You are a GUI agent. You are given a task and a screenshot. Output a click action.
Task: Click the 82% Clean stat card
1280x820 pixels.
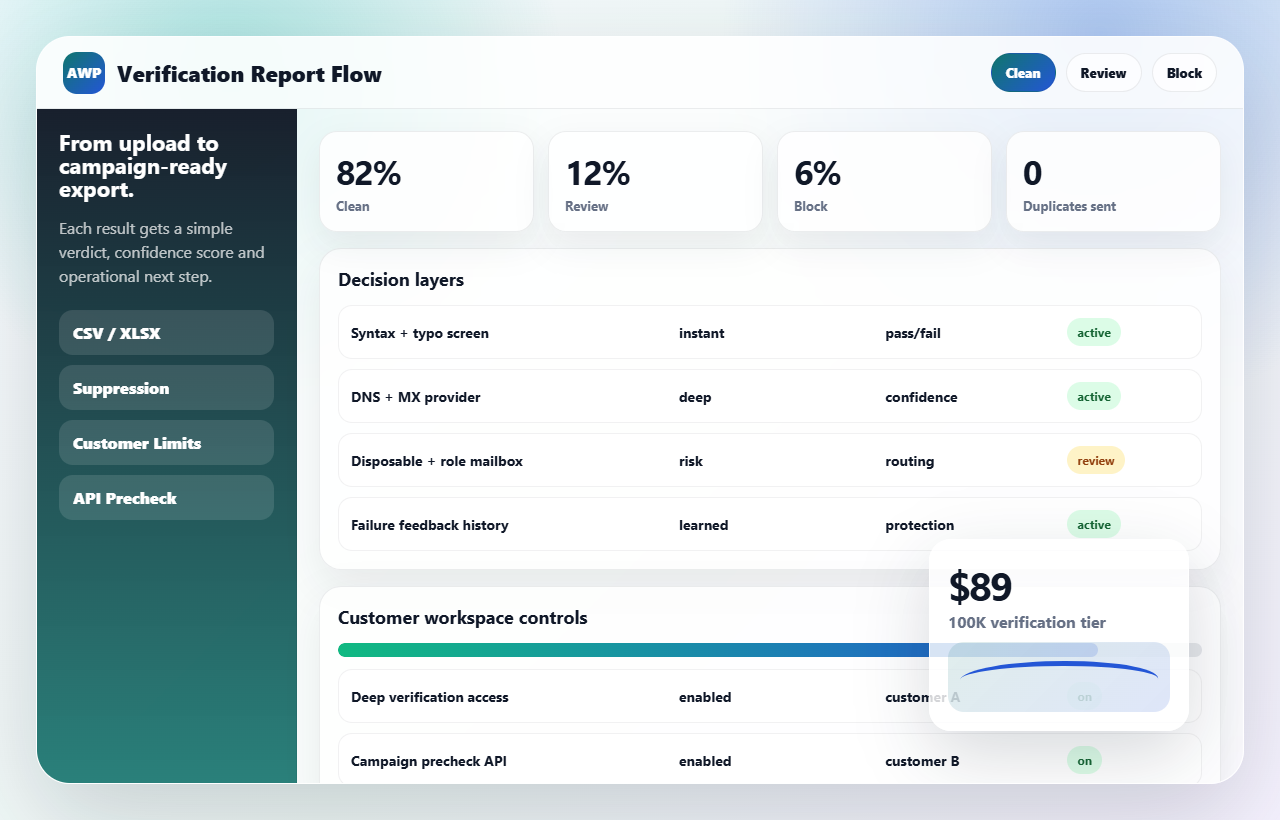click(x=426, y=182)
